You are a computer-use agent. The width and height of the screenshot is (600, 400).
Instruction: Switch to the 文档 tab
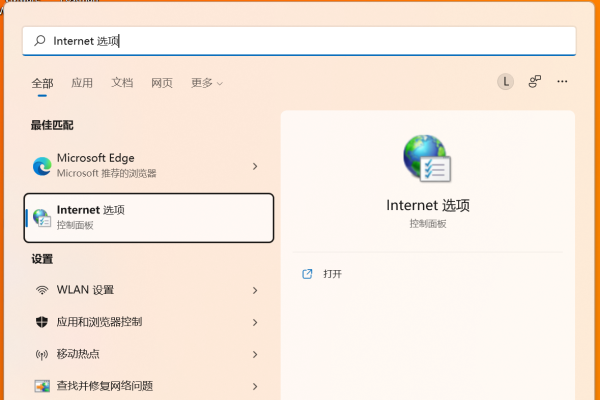click(122, 83)
